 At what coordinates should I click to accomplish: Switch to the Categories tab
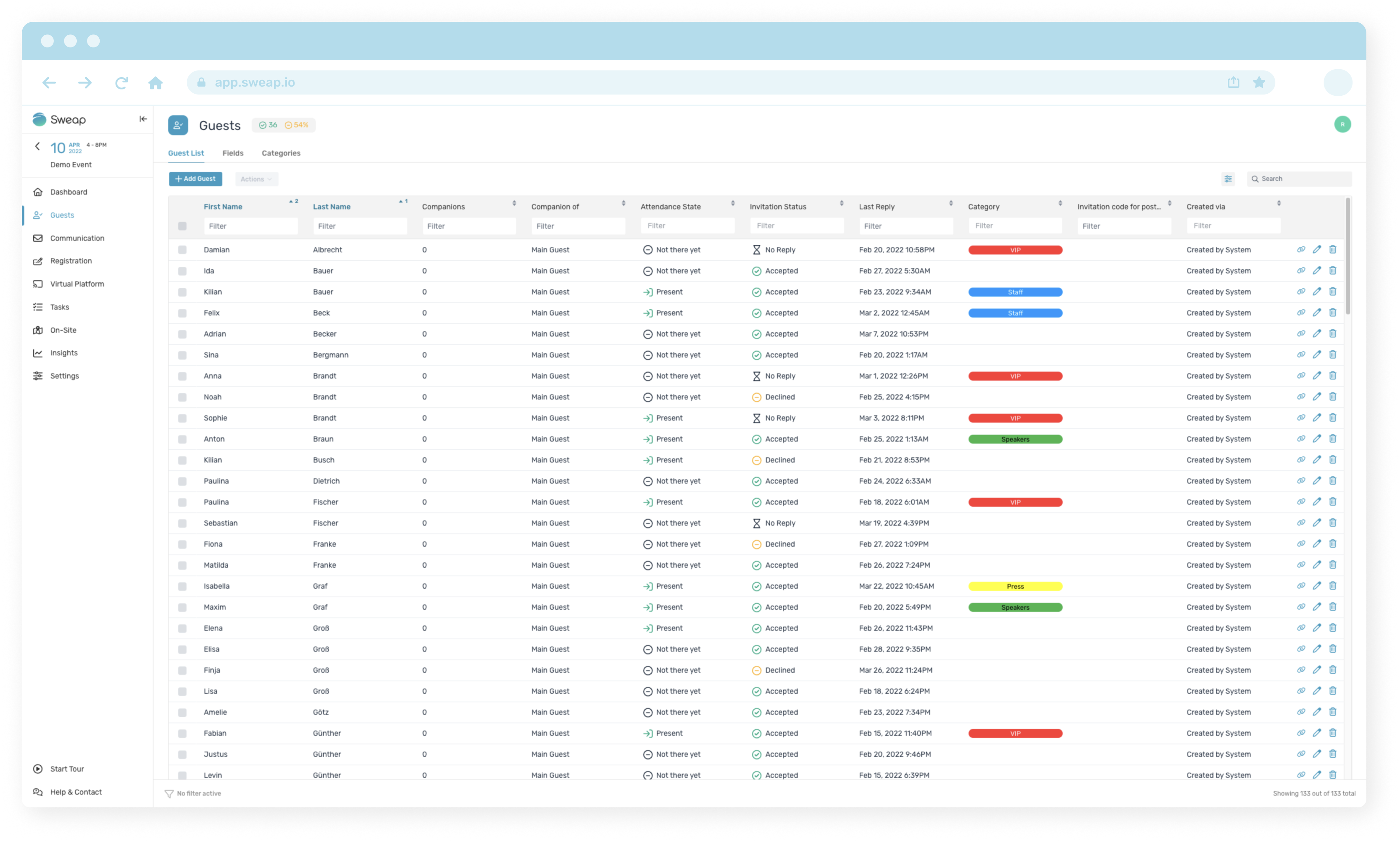[x=281, y=153]
